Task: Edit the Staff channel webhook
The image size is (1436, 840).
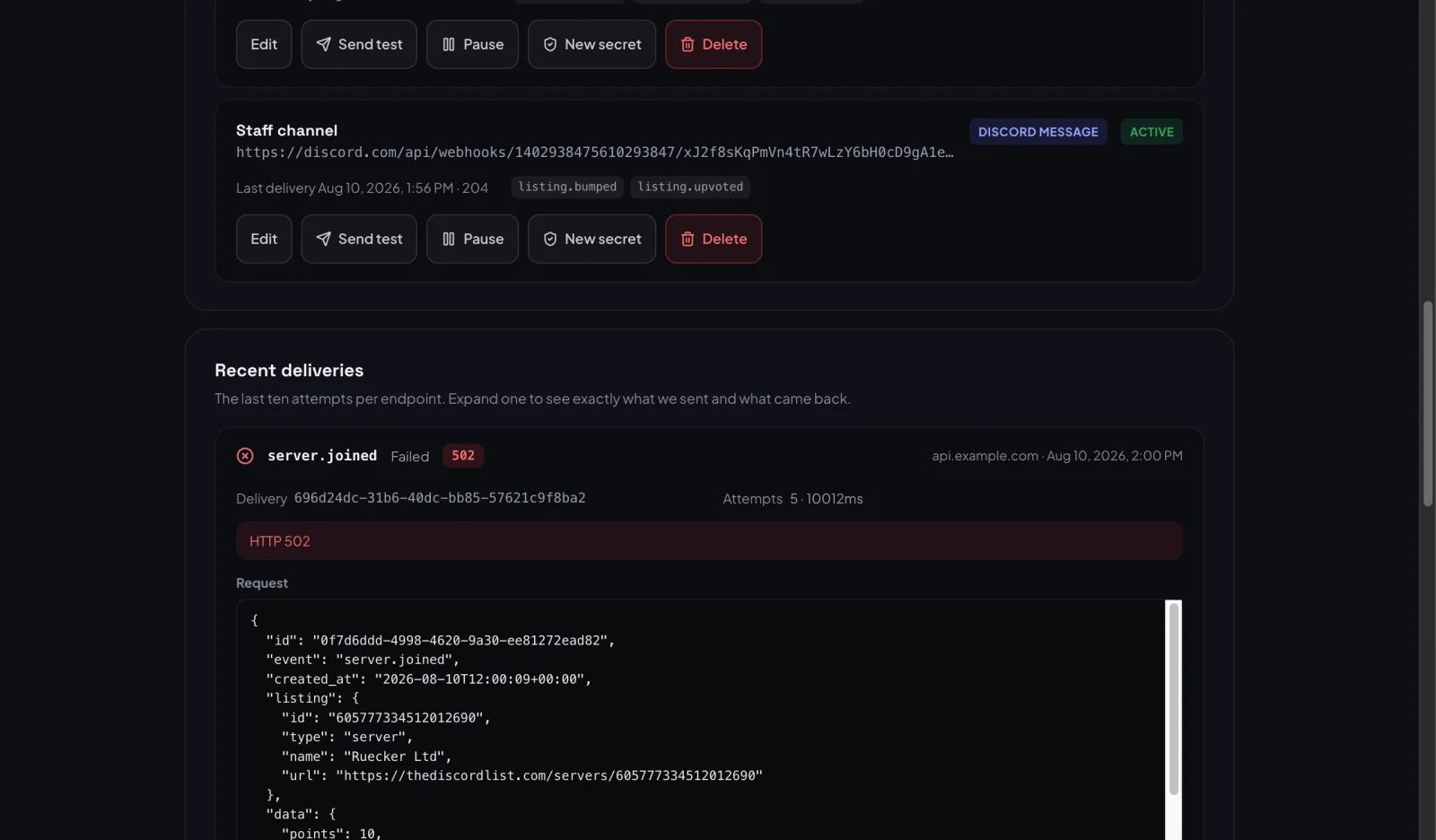Action: point(264,239)
